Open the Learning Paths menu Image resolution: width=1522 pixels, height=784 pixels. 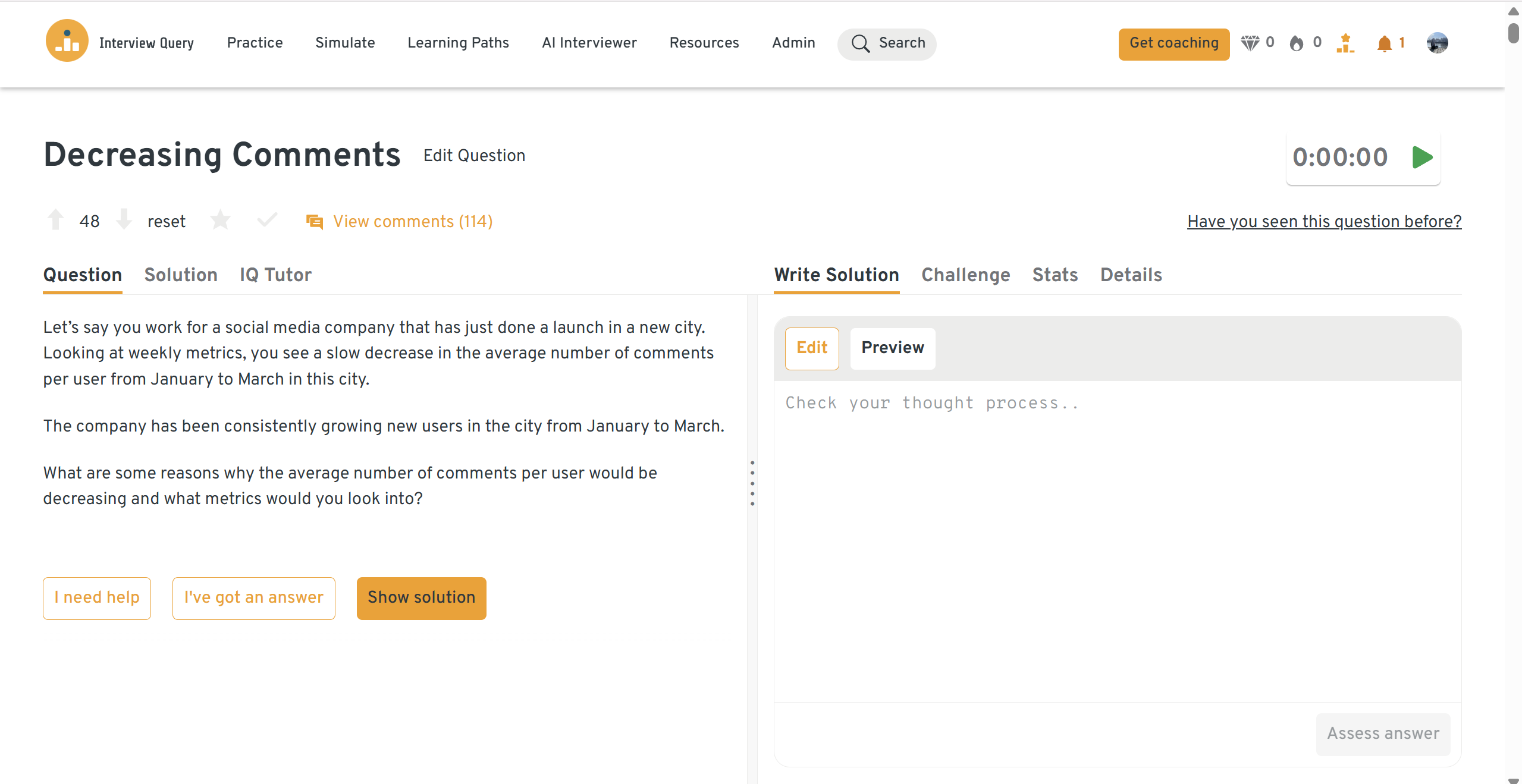click(458, 43)
